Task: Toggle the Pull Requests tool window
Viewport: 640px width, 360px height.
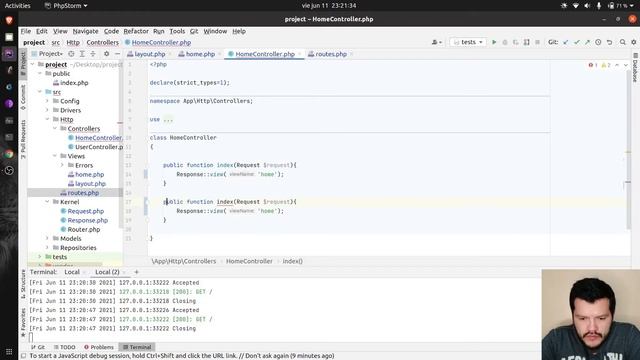Action: pyautogui.click(x=23, y=140)
